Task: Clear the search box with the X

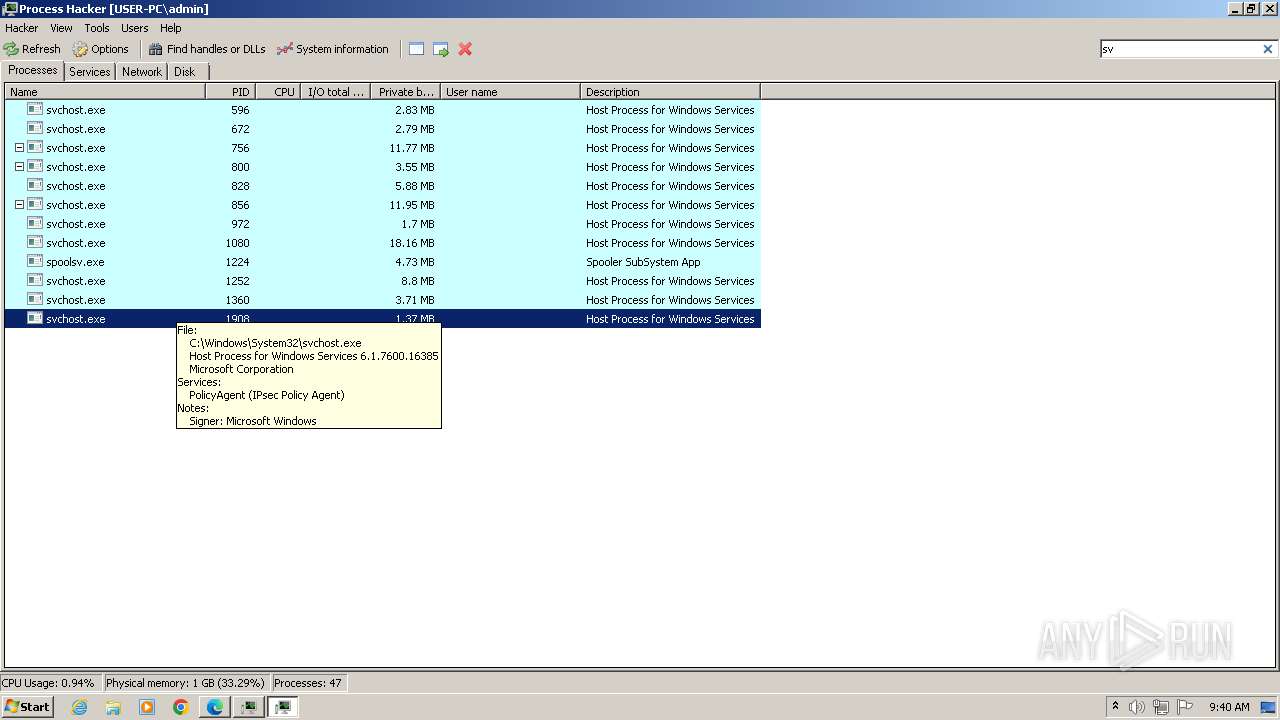Action: tap(1268, 49)
